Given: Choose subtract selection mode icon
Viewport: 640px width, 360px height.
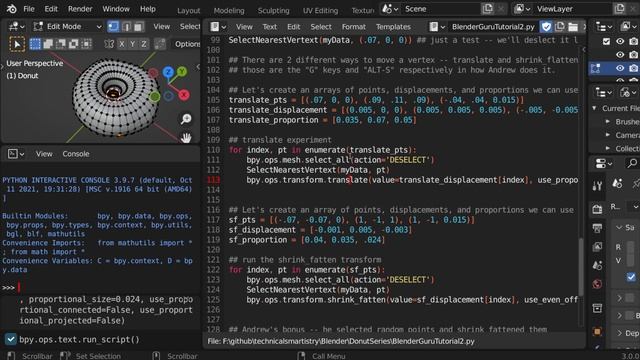Looking at the screenshot, I should (x=61, y=44).
